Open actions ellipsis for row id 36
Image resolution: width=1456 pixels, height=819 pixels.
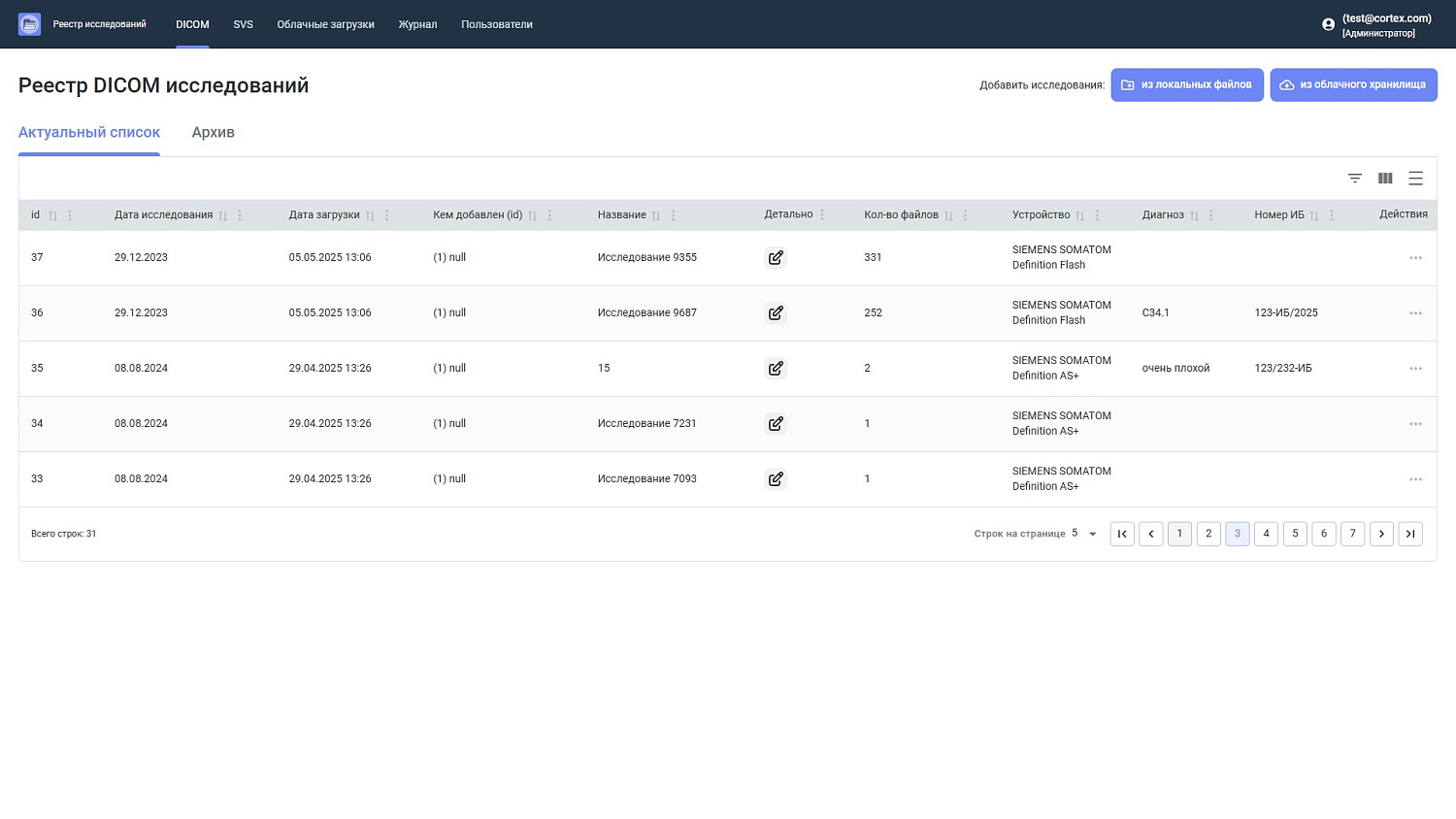tap(1415, 313)
